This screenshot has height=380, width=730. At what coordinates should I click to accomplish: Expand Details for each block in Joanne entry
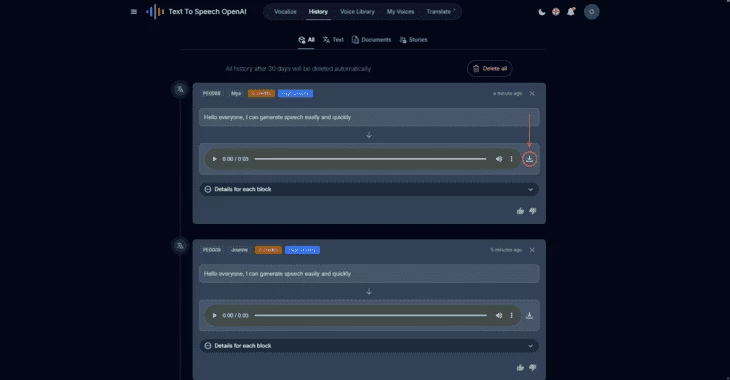(369, 346)
